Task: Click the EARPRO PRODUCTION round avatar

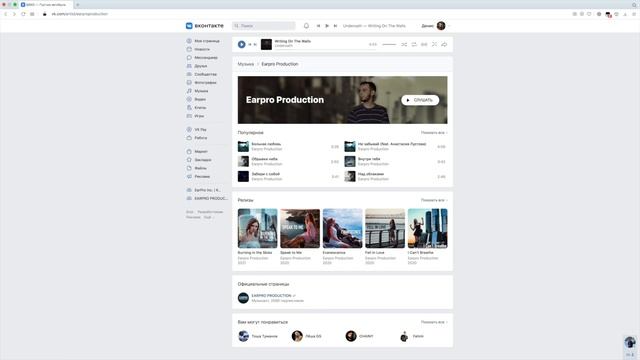Action: point(243,298)
